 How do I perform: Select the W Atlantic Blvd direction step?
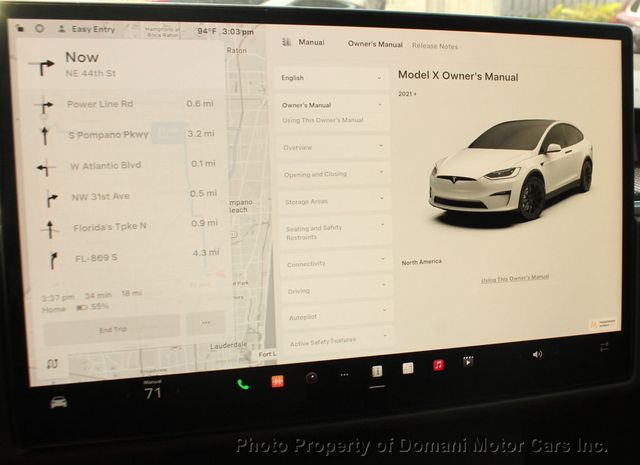(127, 165)
